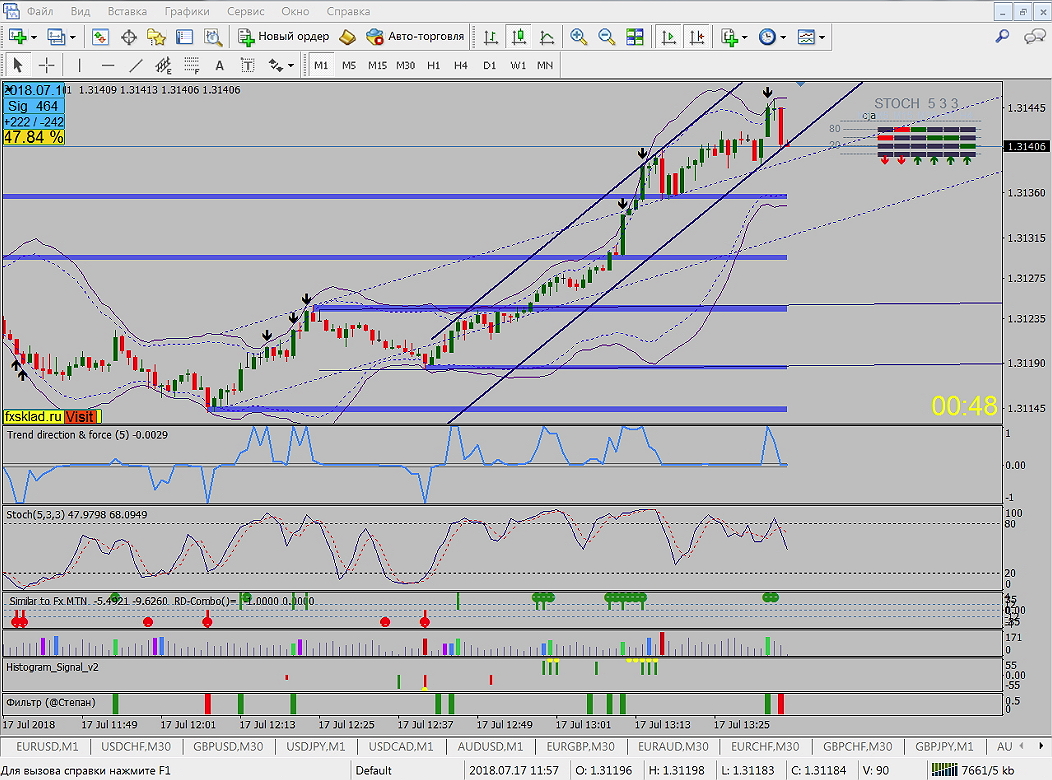The image size is (1052, 780).
Task: Expand the templates dropdown arrow
Action: [822, 38]
